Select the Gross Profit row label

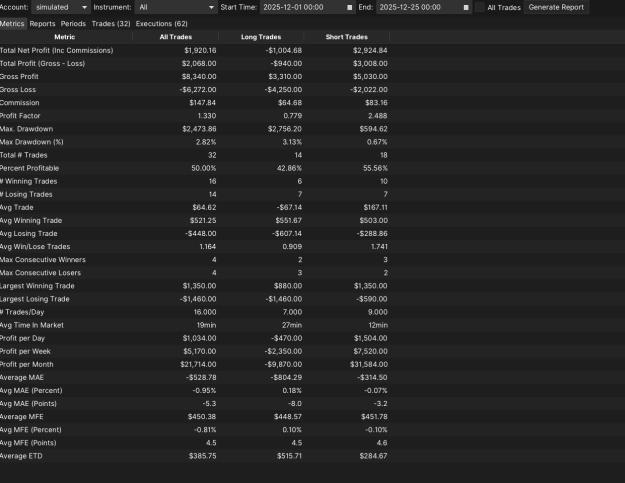19,77
